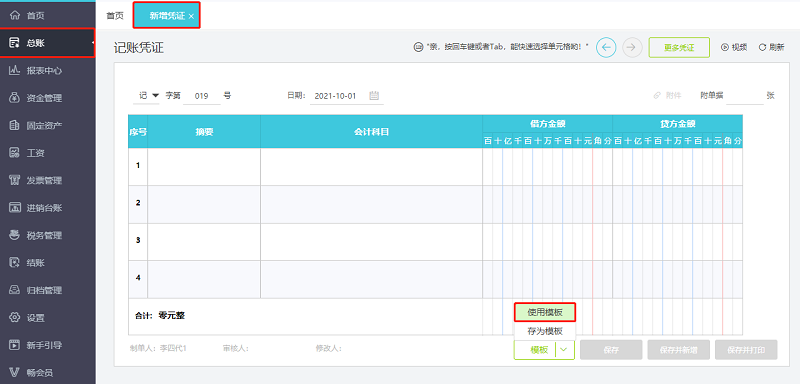Open the date calendar icon

pyautogui.click(x=374, y=95)
